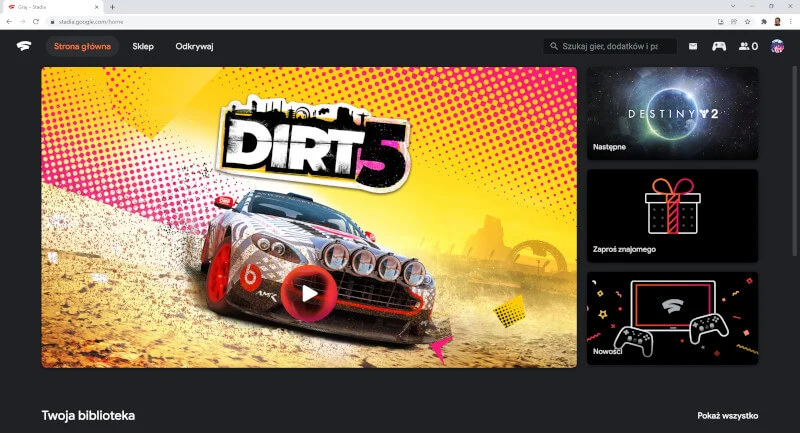Open the controller icon in Stadia header
800x433 pixels.
pos(719,46)
